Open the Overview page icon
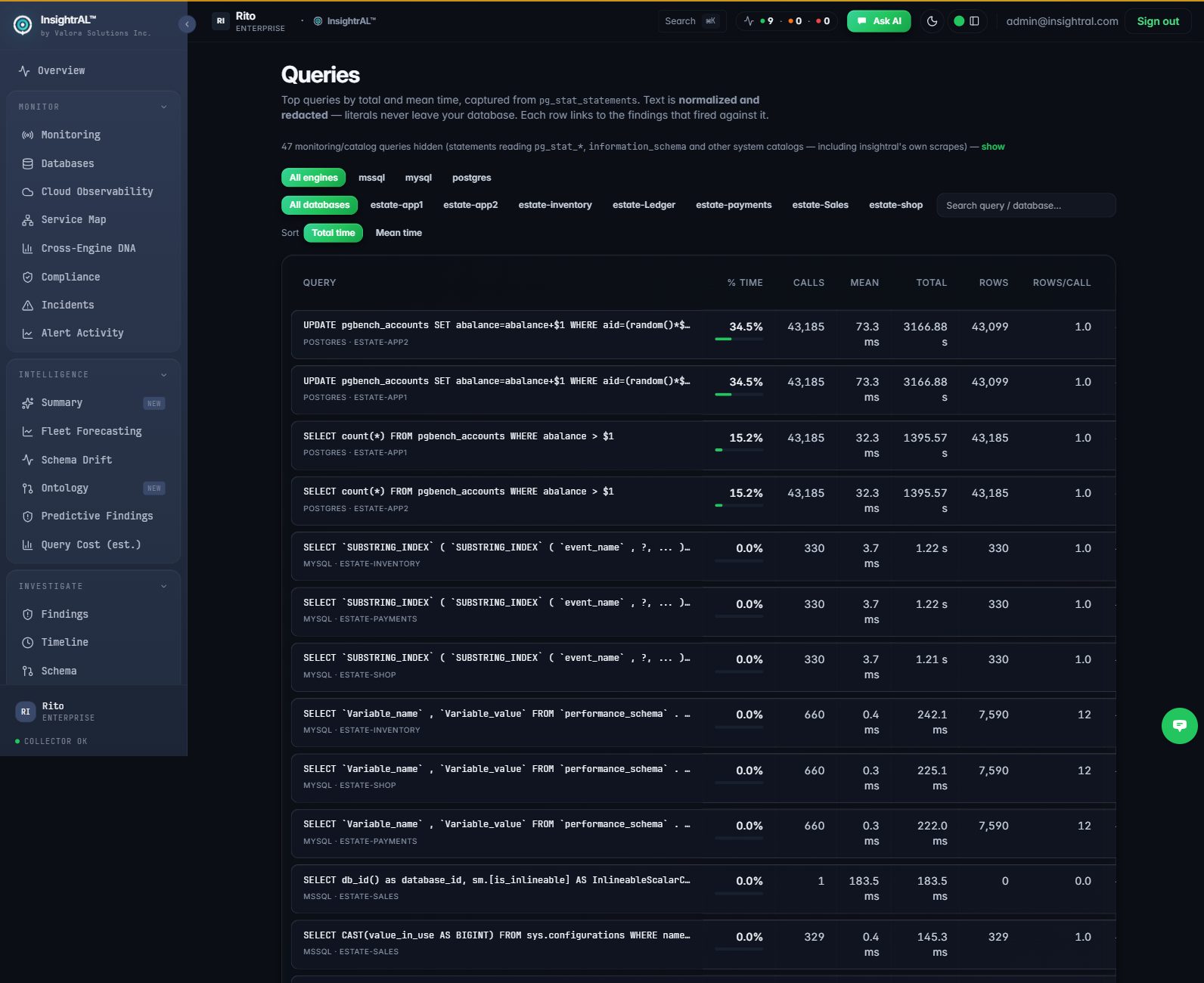The width and height of the screenshot is (1204, 983). pyautogui.click(x=24, y=71)
